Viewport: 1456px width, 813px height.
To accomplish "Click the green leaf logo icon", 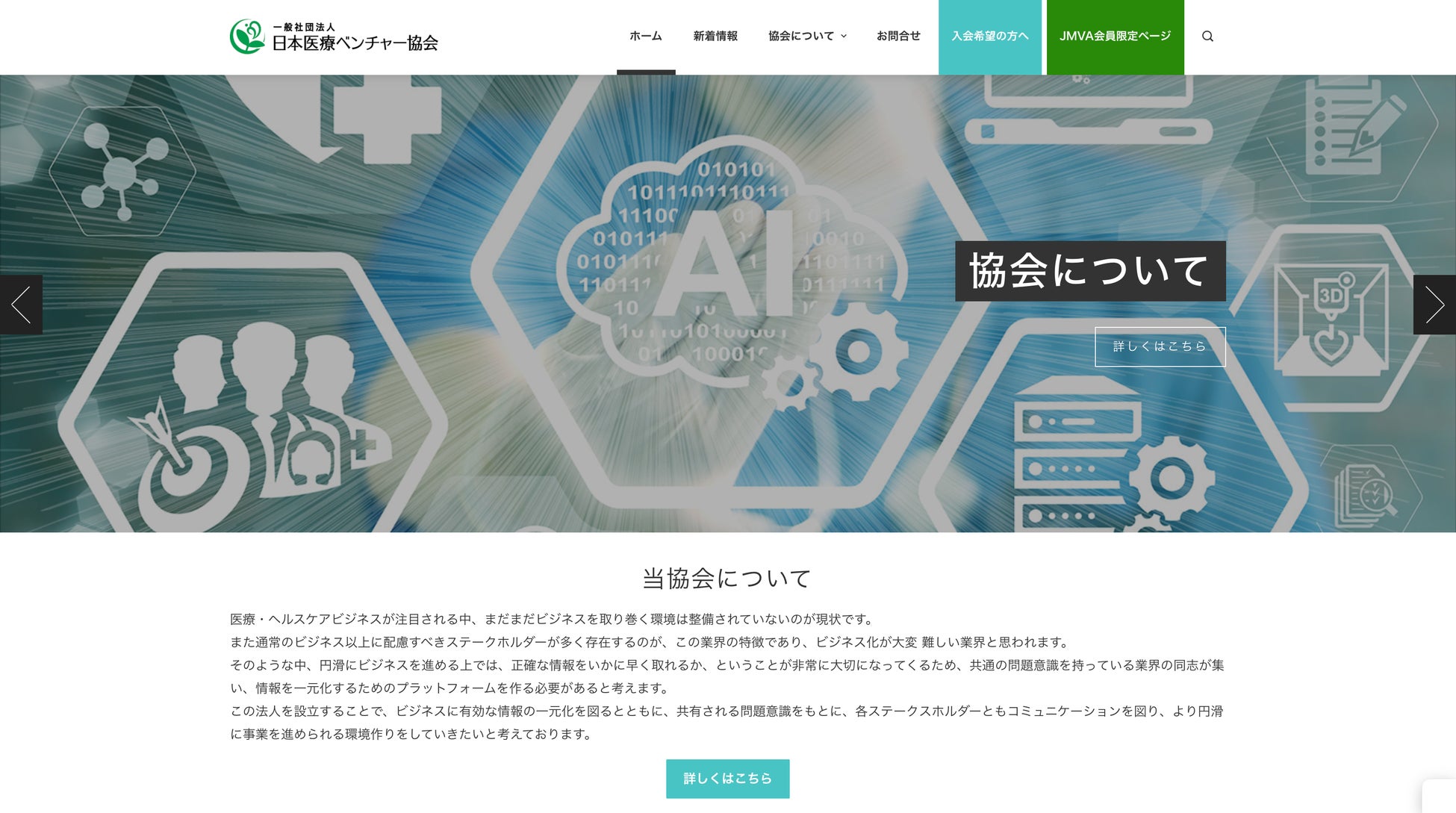I will point(247,37).
